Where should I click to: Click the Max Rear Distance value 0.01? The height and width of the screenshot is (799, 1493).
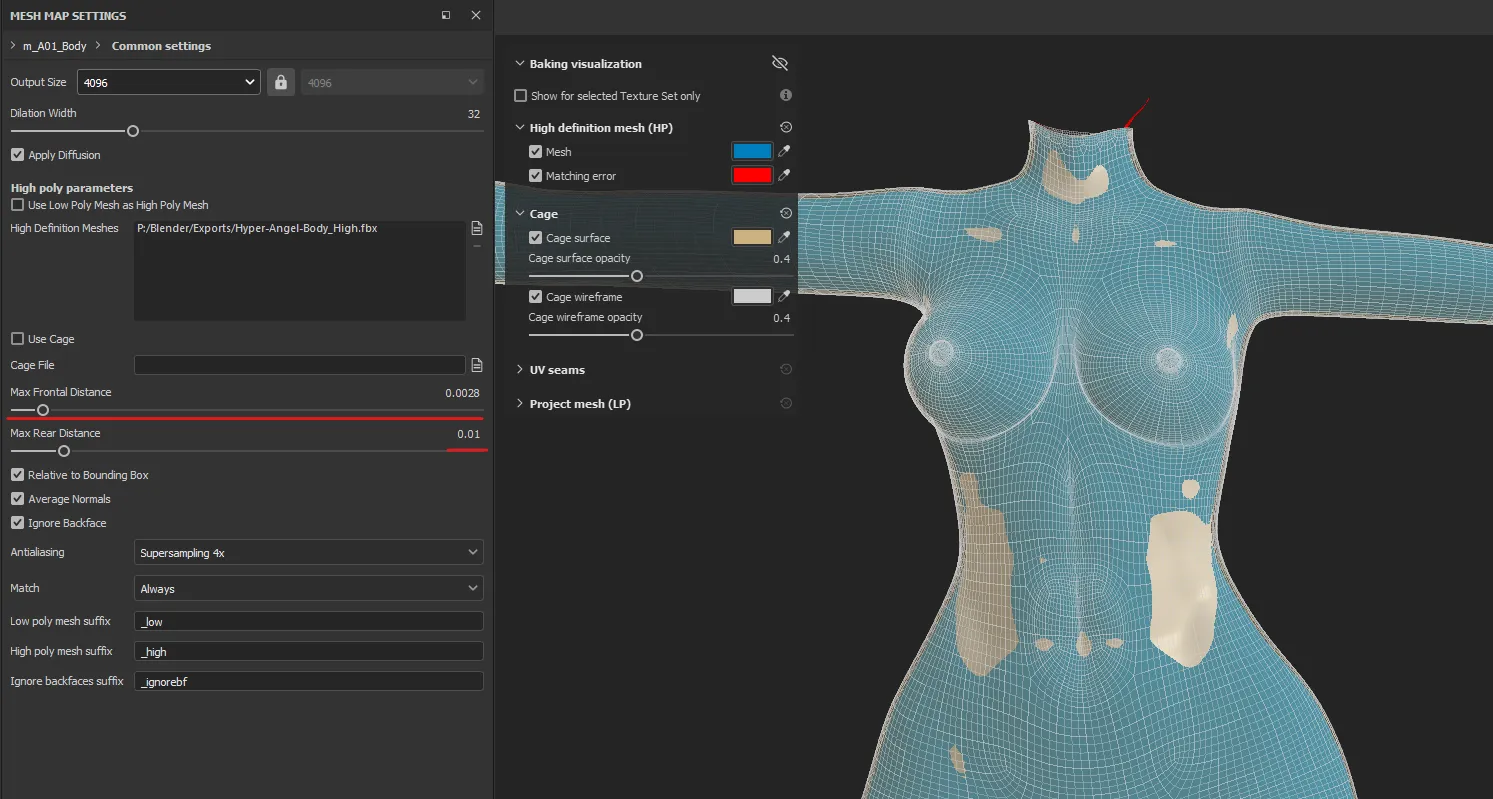tap(468, 434)
